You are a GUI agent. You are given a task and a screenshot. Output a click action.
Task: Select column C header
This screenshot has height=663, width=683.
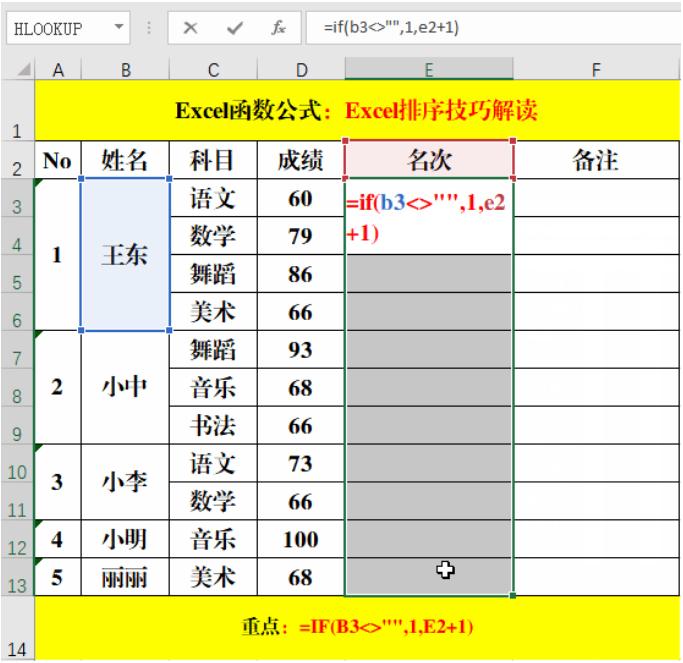click(x=213, y=70)
